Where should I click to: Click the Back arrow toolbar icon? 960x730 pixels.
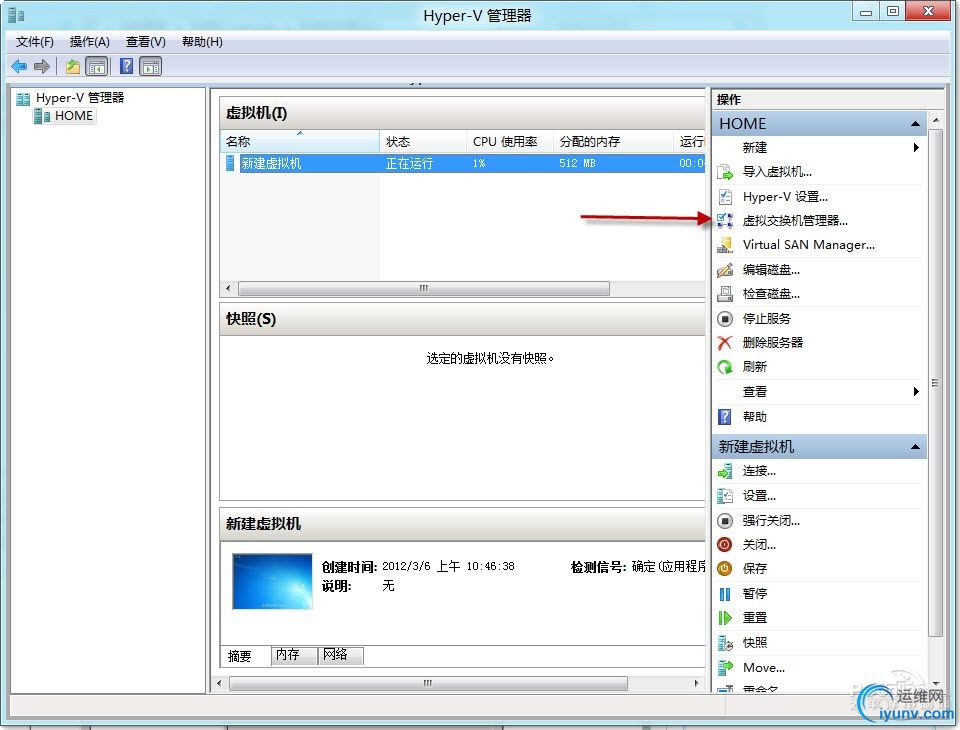point(19,66)
